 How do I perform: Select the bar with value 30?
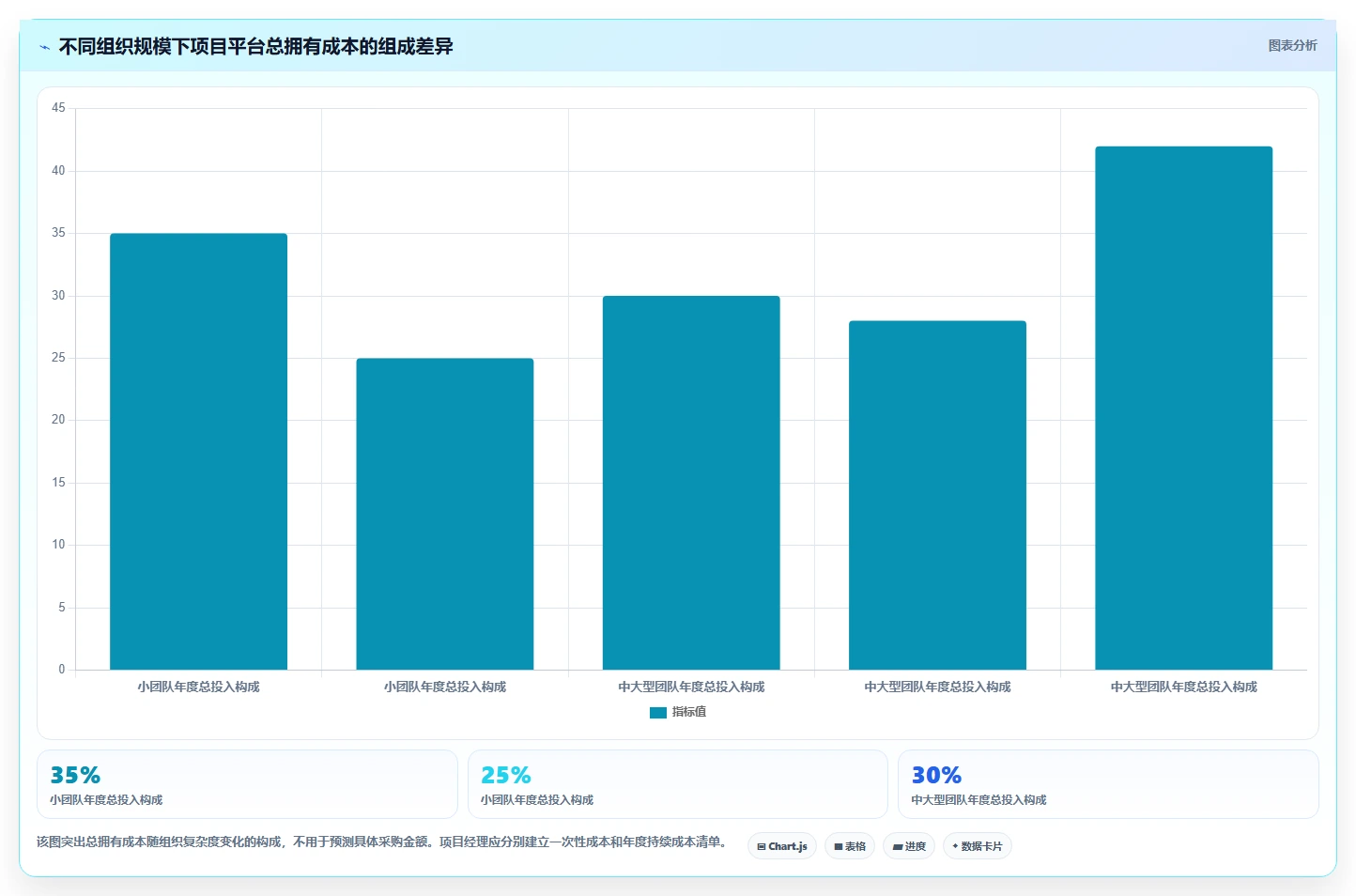click(691, 483)
